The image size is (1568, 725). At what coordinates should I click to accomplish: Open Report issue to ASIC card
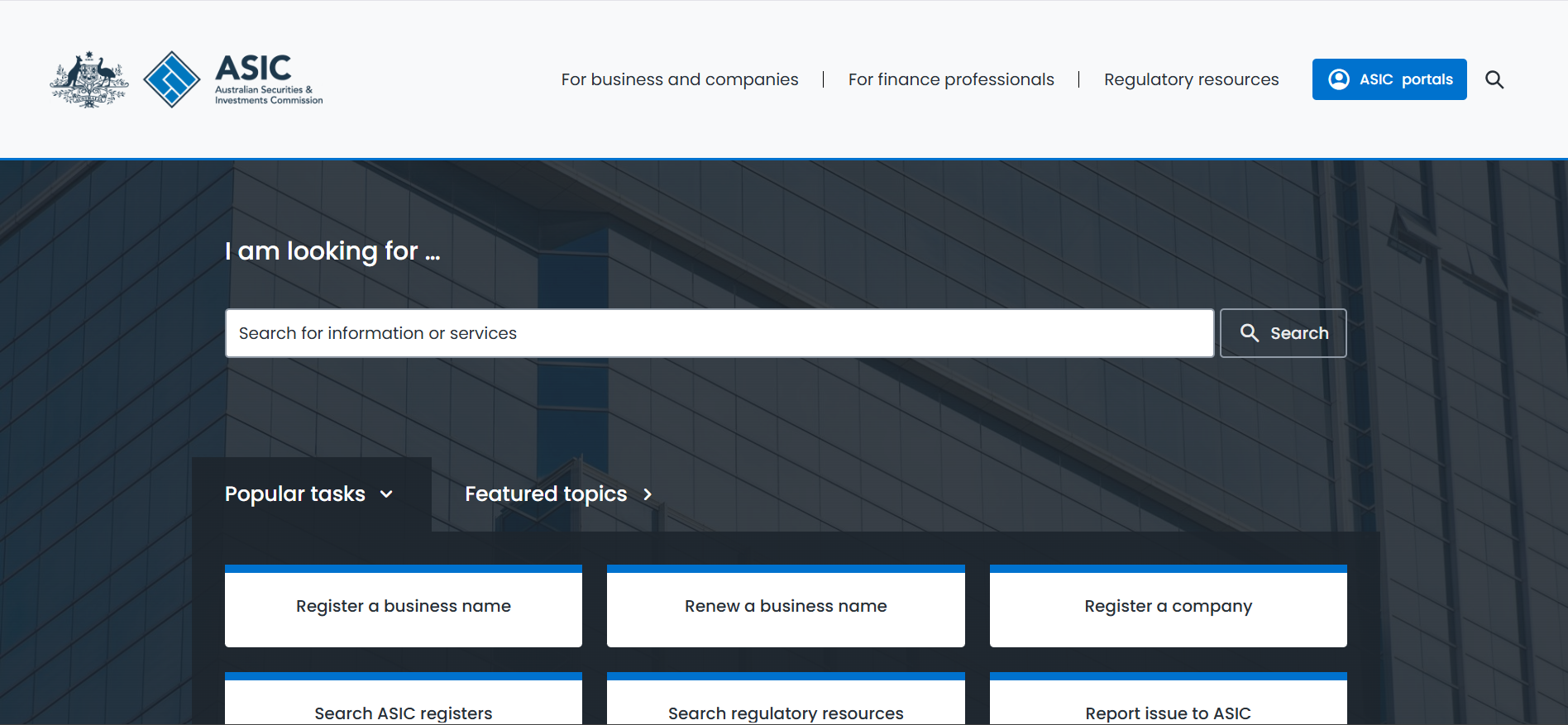tap(1169, 699)
